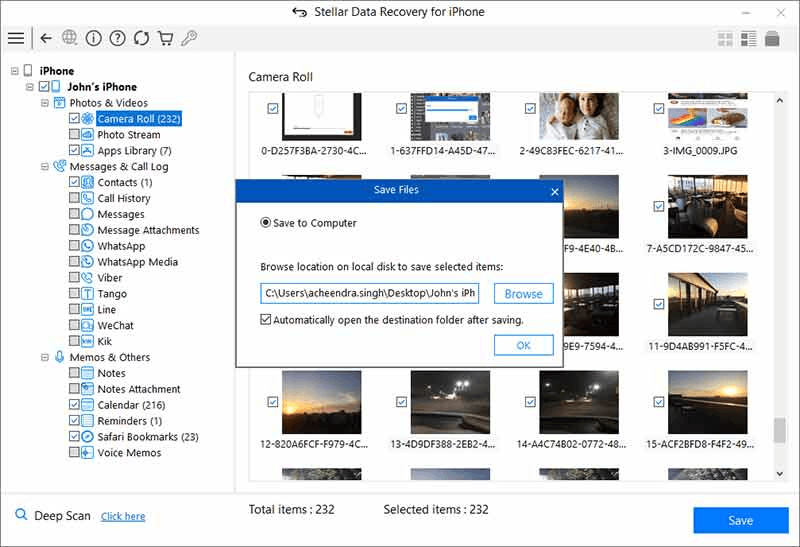The image size is (800, 547).
Task: Open the shopping cart buy icon
Action: [x=166, y=38]
